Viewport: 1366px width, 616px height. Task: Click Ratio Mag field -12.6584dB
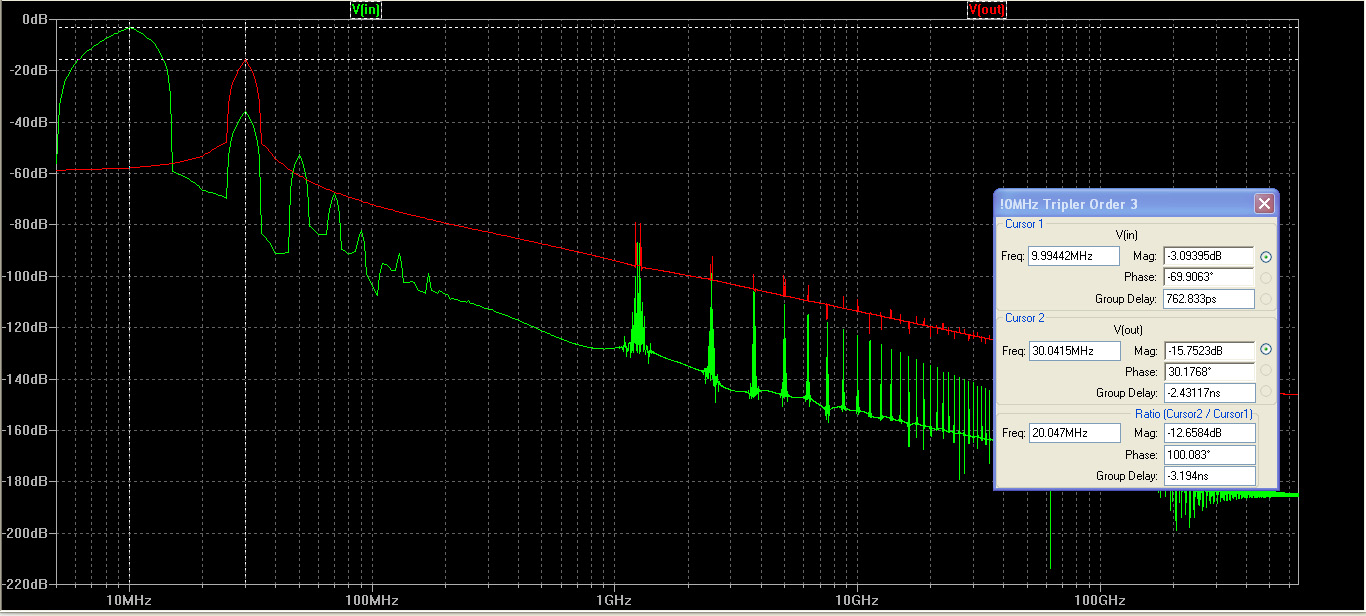[1208, 433]
